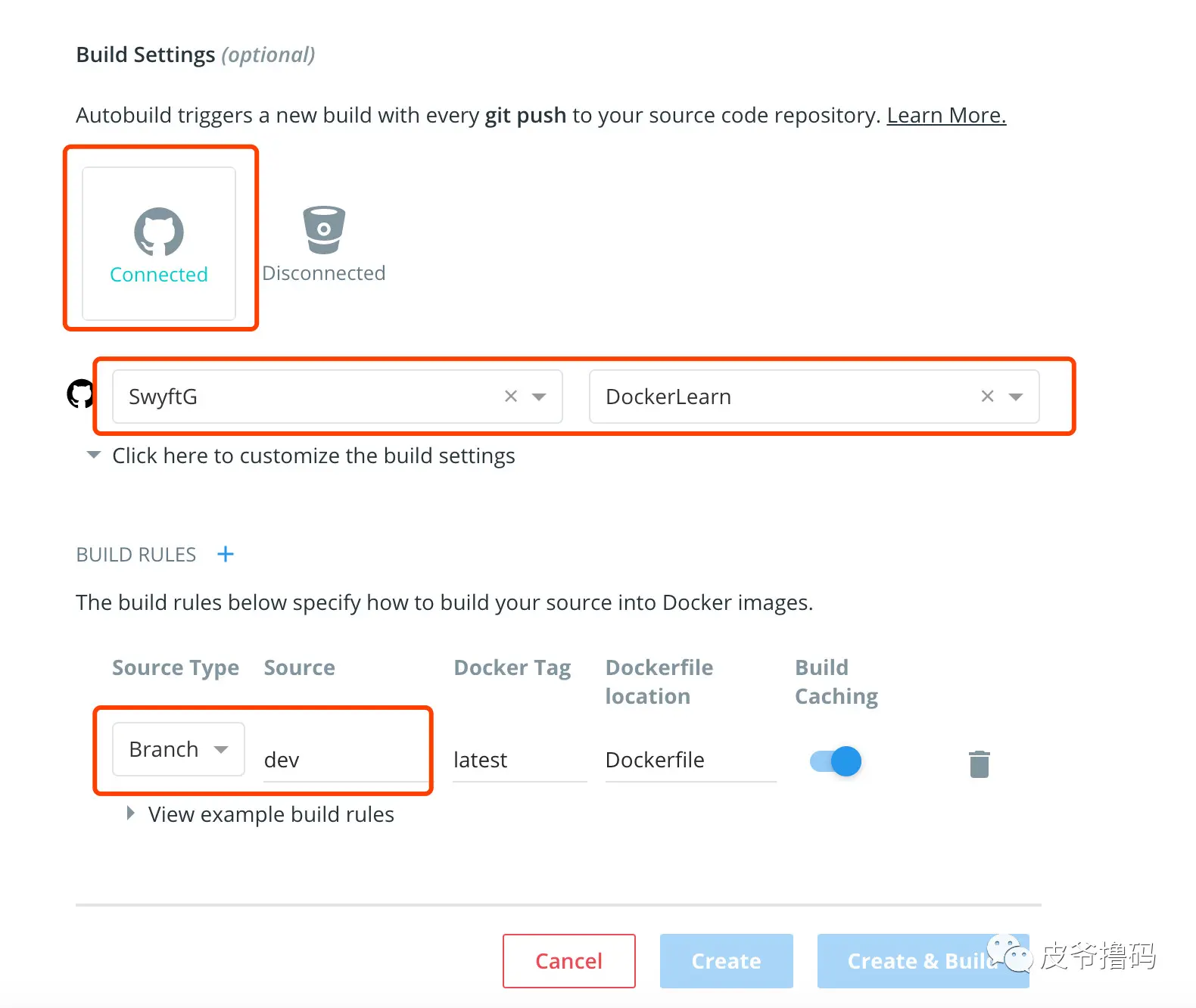Click the GitHub logo beside the organization field
Viewport: 1196px width, 1008px height.
point(80,394)
